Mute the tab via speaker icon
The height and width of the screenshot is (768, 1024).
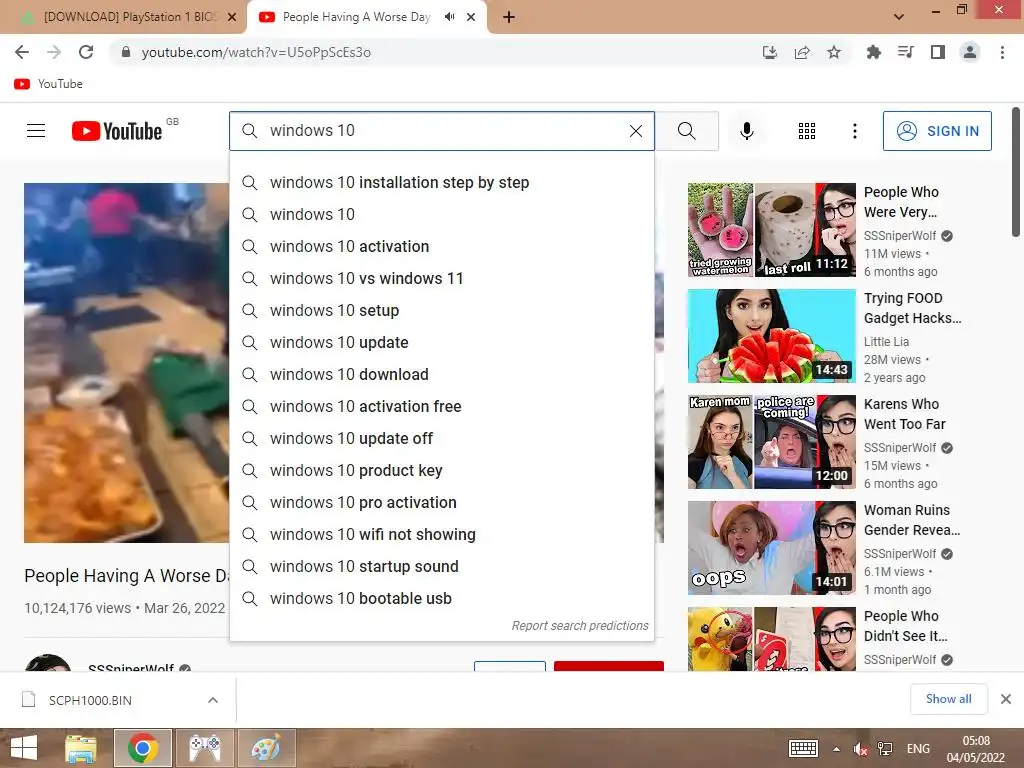(x=449, y=17)
